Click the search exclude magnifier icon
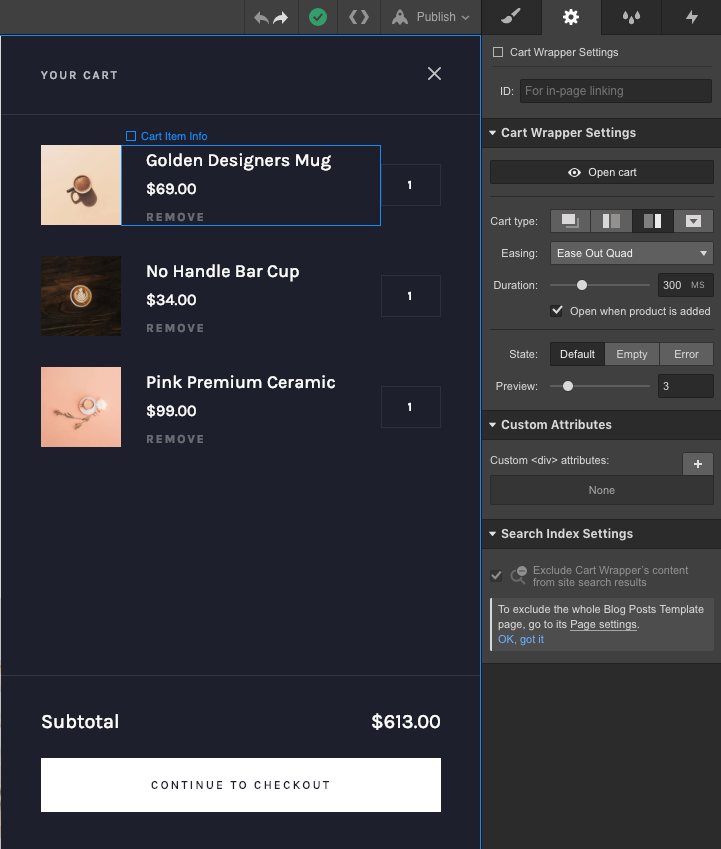The width and height of the screenshot is (721, 849). 519,575
